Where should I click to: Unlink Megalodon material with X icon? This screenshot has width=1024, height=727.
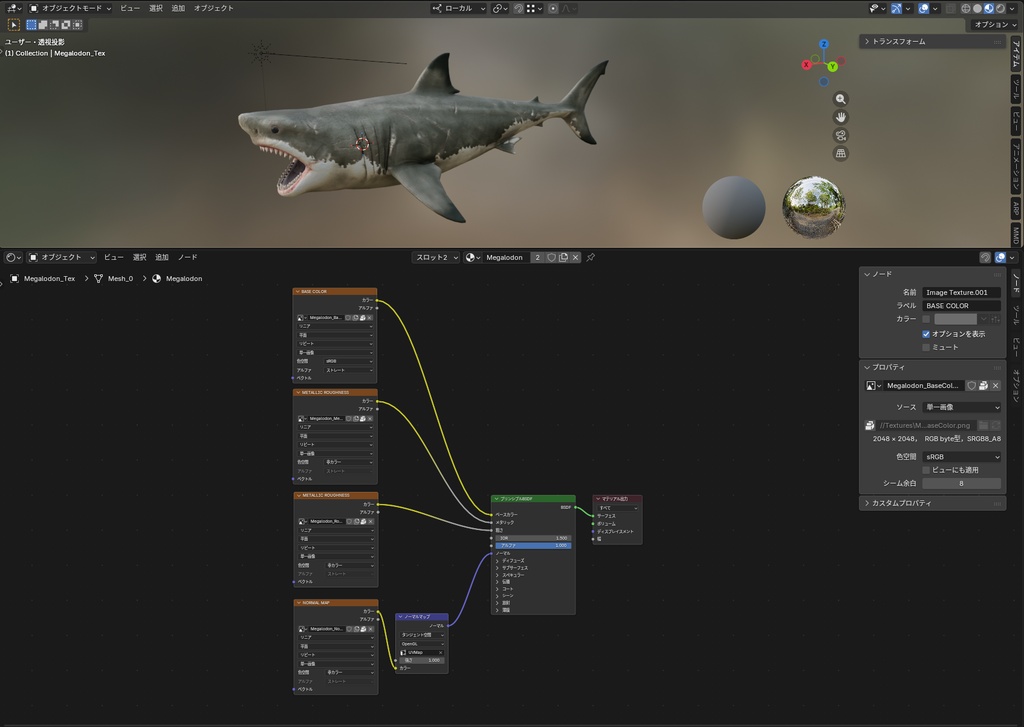coord(575,257)
